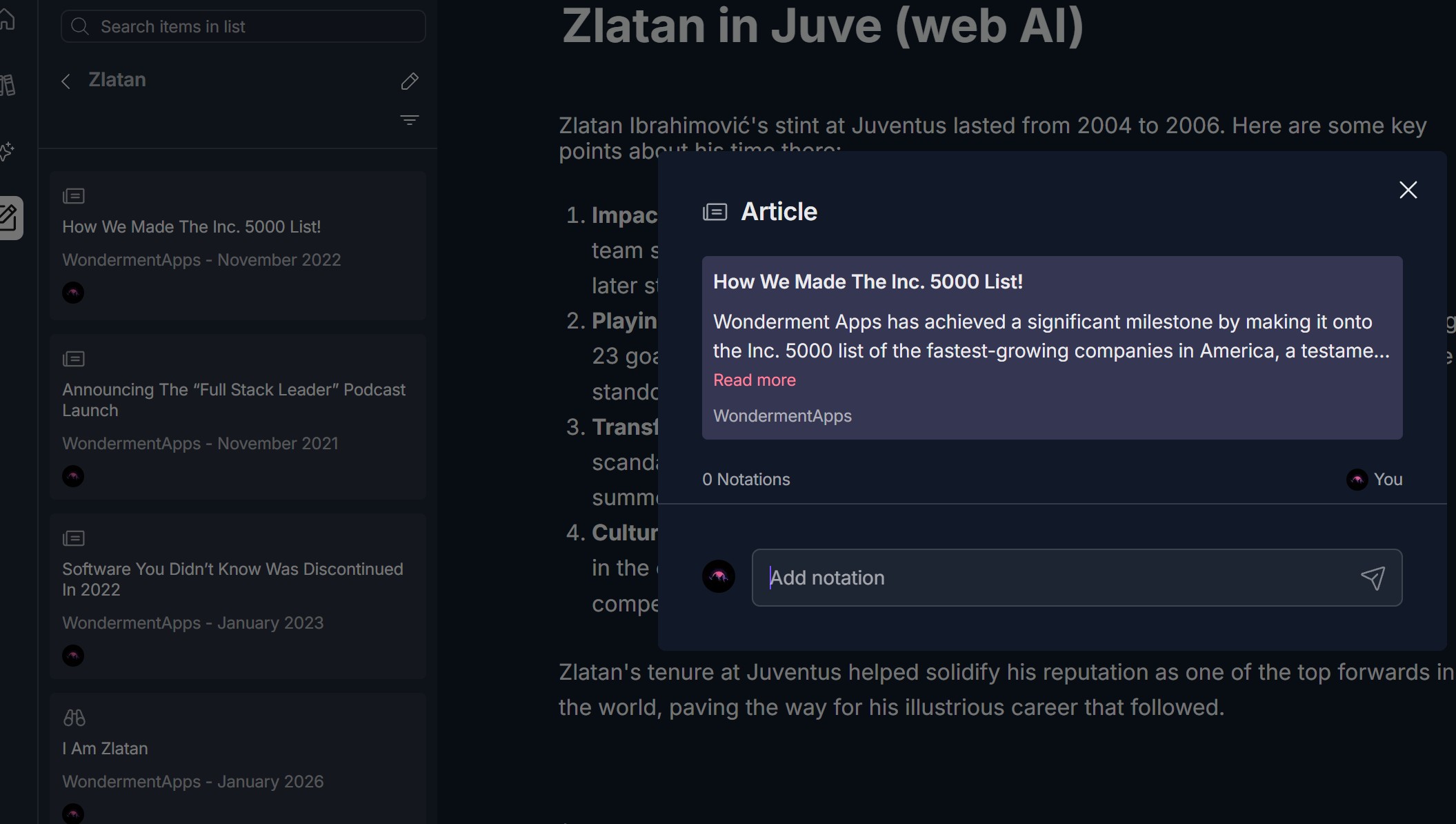Send the notation with the paper plane icon

(1372, 578)
